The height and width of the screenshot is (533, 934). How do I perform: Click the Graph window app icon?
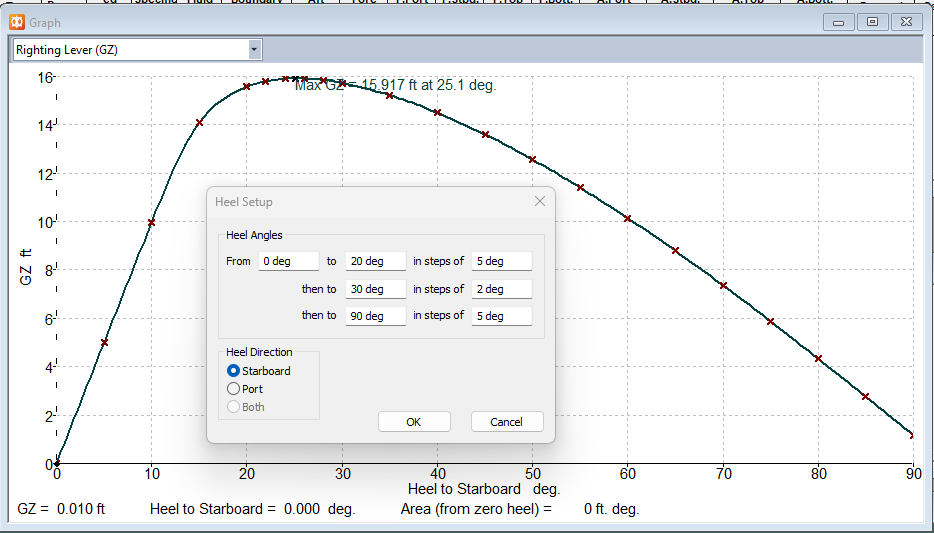pos(17,23)
